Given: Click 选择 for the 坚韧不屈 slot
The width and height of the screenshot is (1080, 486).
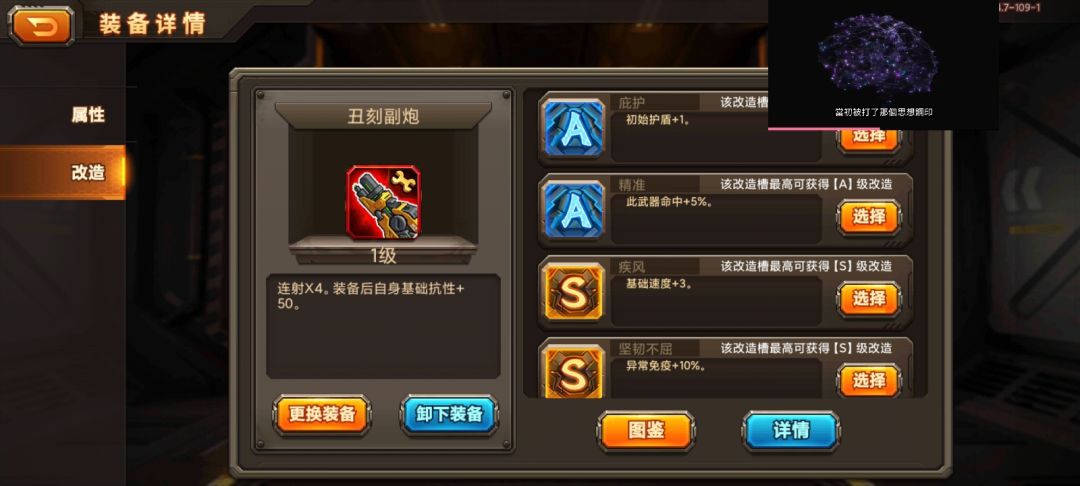Looking at the screenshot, I should (869, 381).
